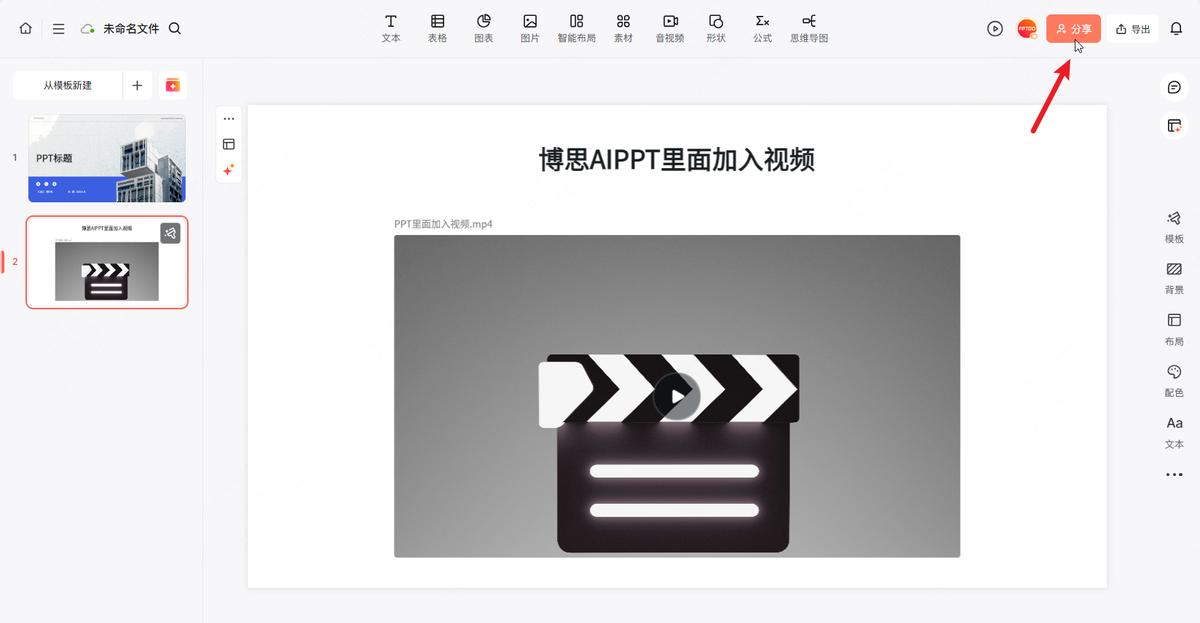The image size is (1200, 623).
Task: Click the 分享 share button
Action: pos(1073,28)
